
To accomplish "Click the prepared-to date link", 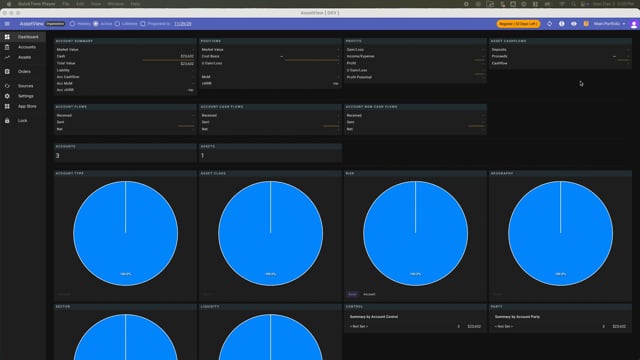I will (182, 24).
